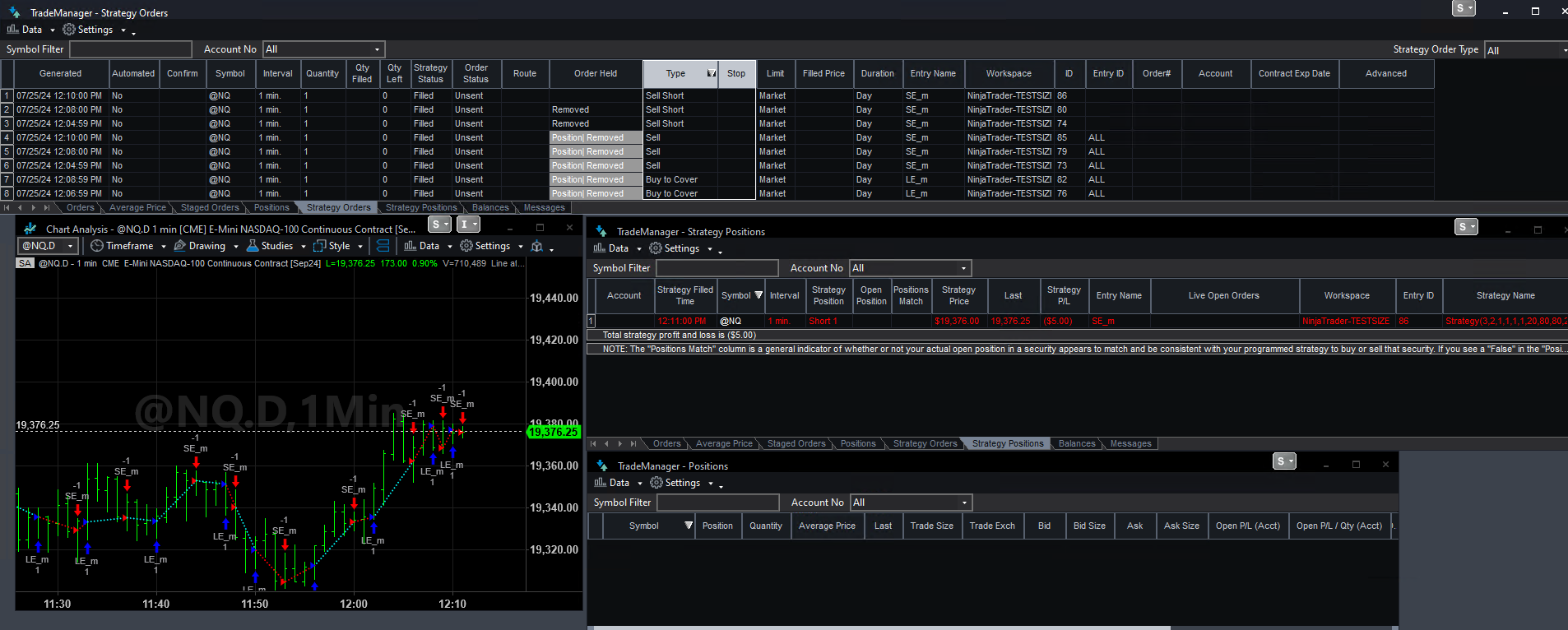Click the Positions window title icon
This screenshot has width=1568, height=630.
(x=602, y=466)
